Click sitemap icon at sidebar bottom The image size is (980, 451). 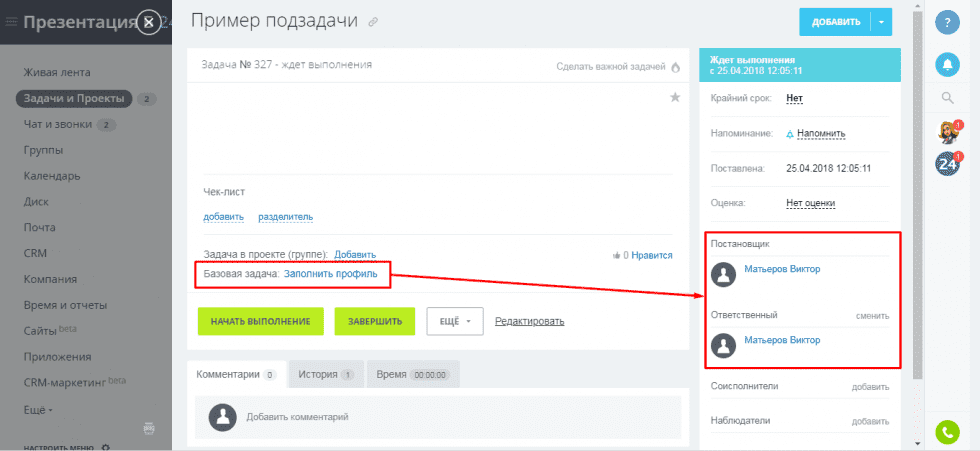point(149,429)
